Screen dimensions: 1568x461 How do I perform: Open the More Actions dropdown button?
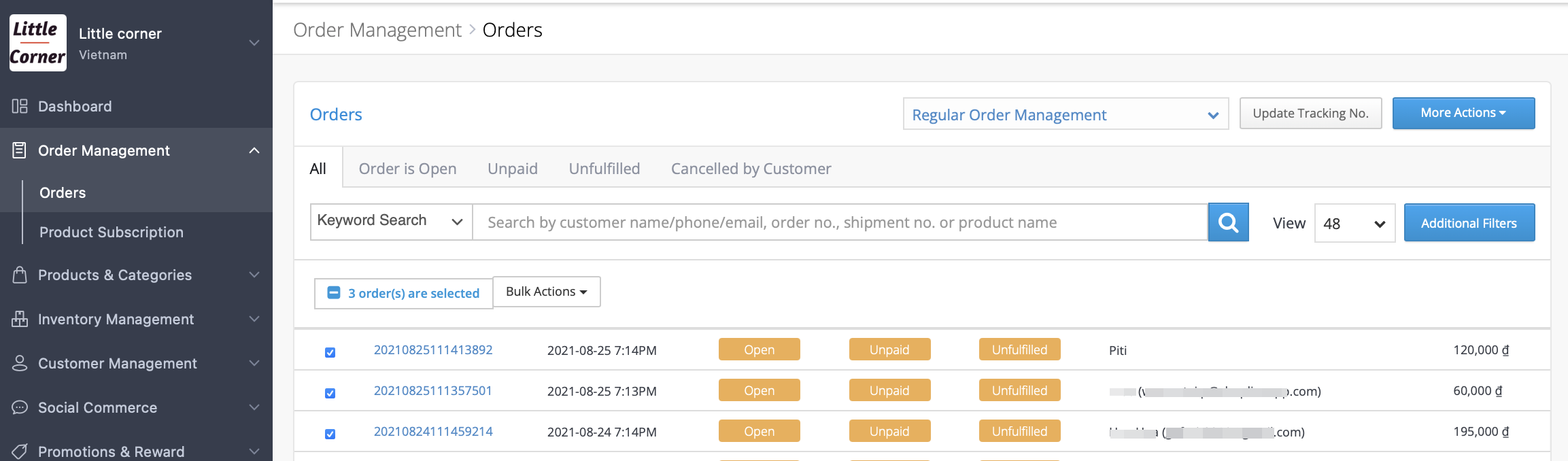(1463, 113)
